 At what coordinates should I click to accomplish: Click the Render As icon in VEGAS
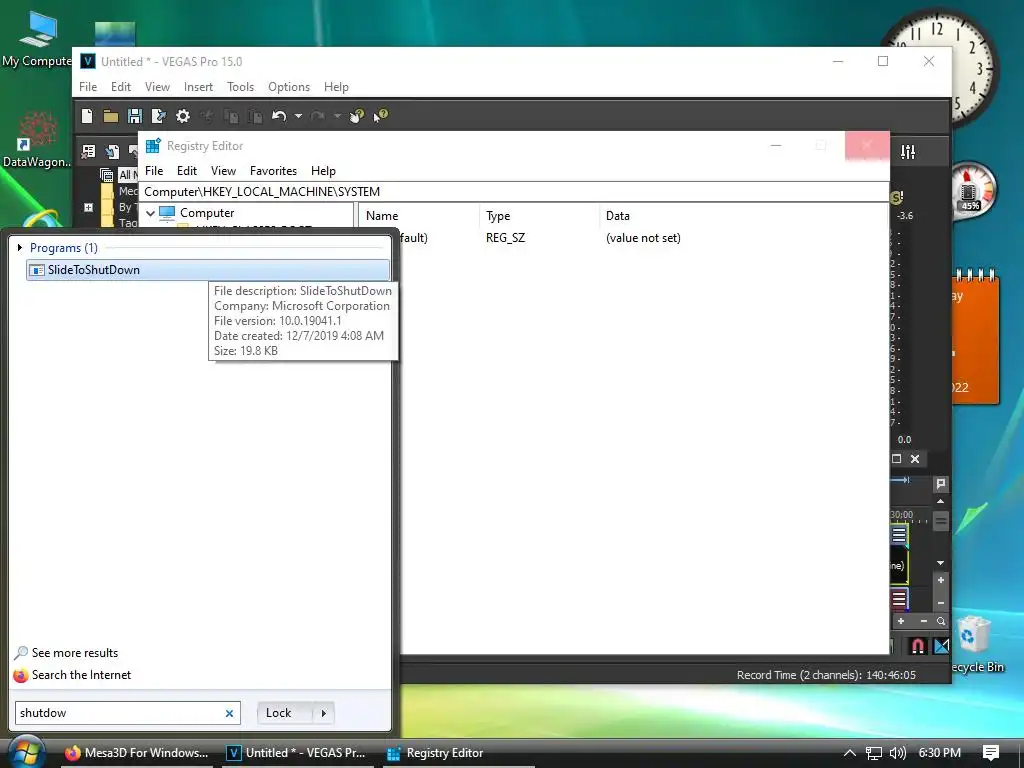click(159, 116)
